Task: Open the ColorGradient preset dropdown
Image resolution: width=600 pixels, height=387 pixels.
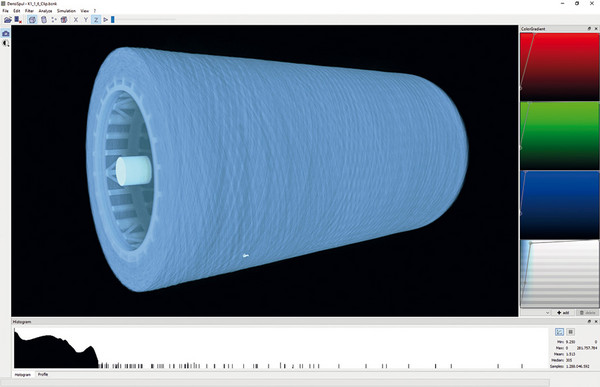Action: click(x=536, y=313)
